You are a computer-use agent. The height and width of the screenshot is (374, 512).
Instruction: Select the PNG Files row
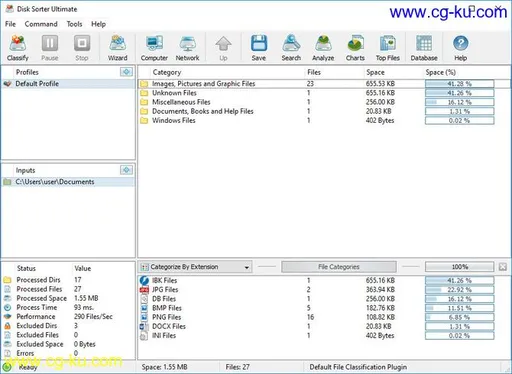coord(323,317)
